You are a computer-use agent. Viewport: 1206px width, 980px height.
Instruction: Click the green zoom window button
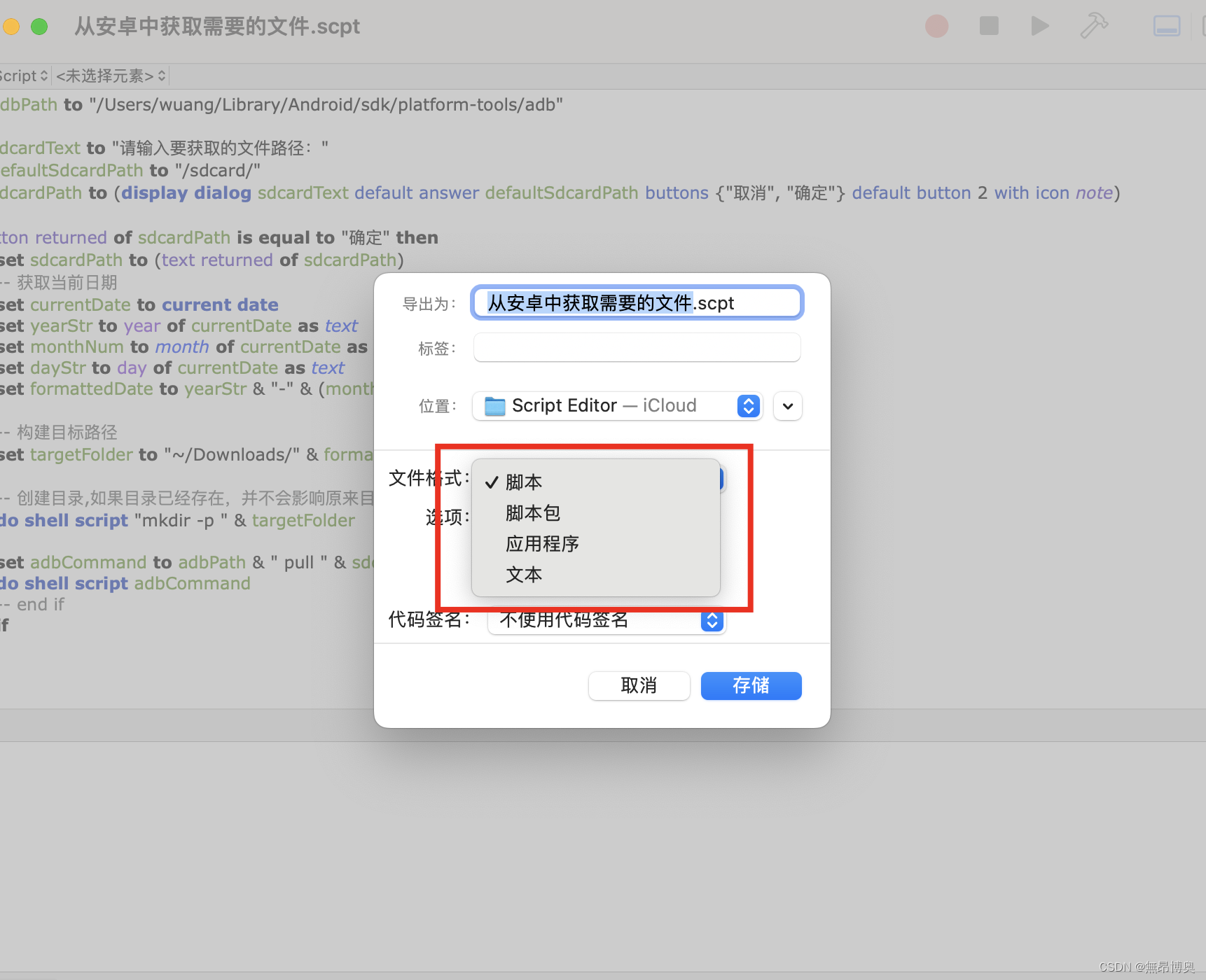pos(39,27)
